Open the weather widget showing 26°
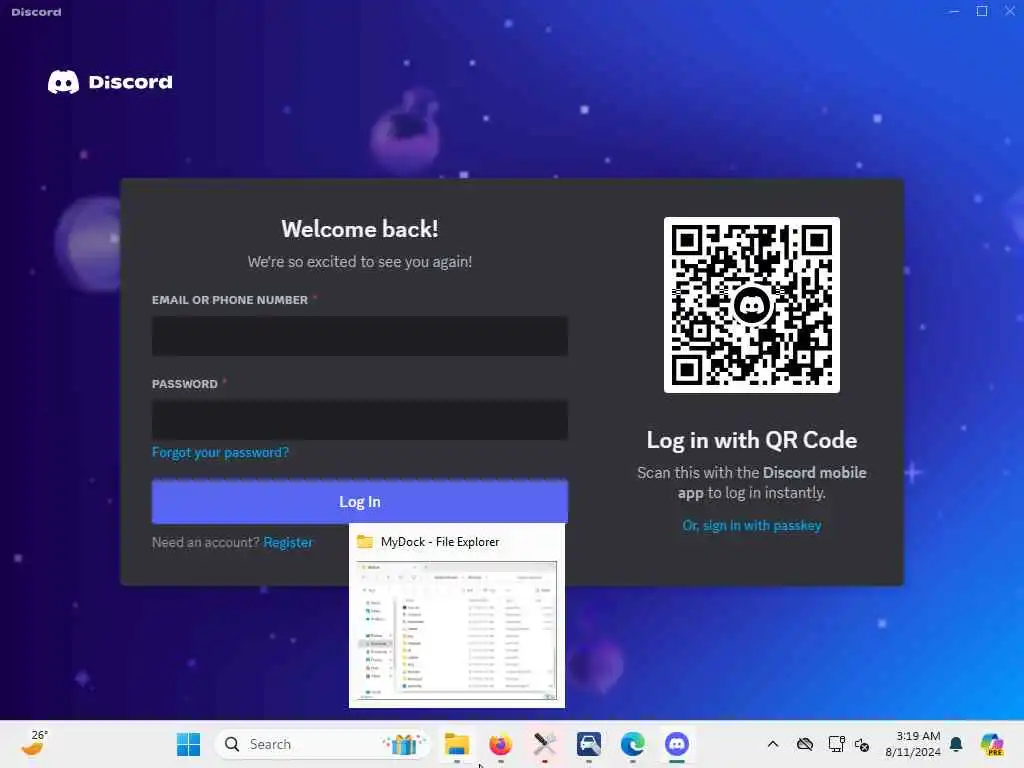 point(35,743)
